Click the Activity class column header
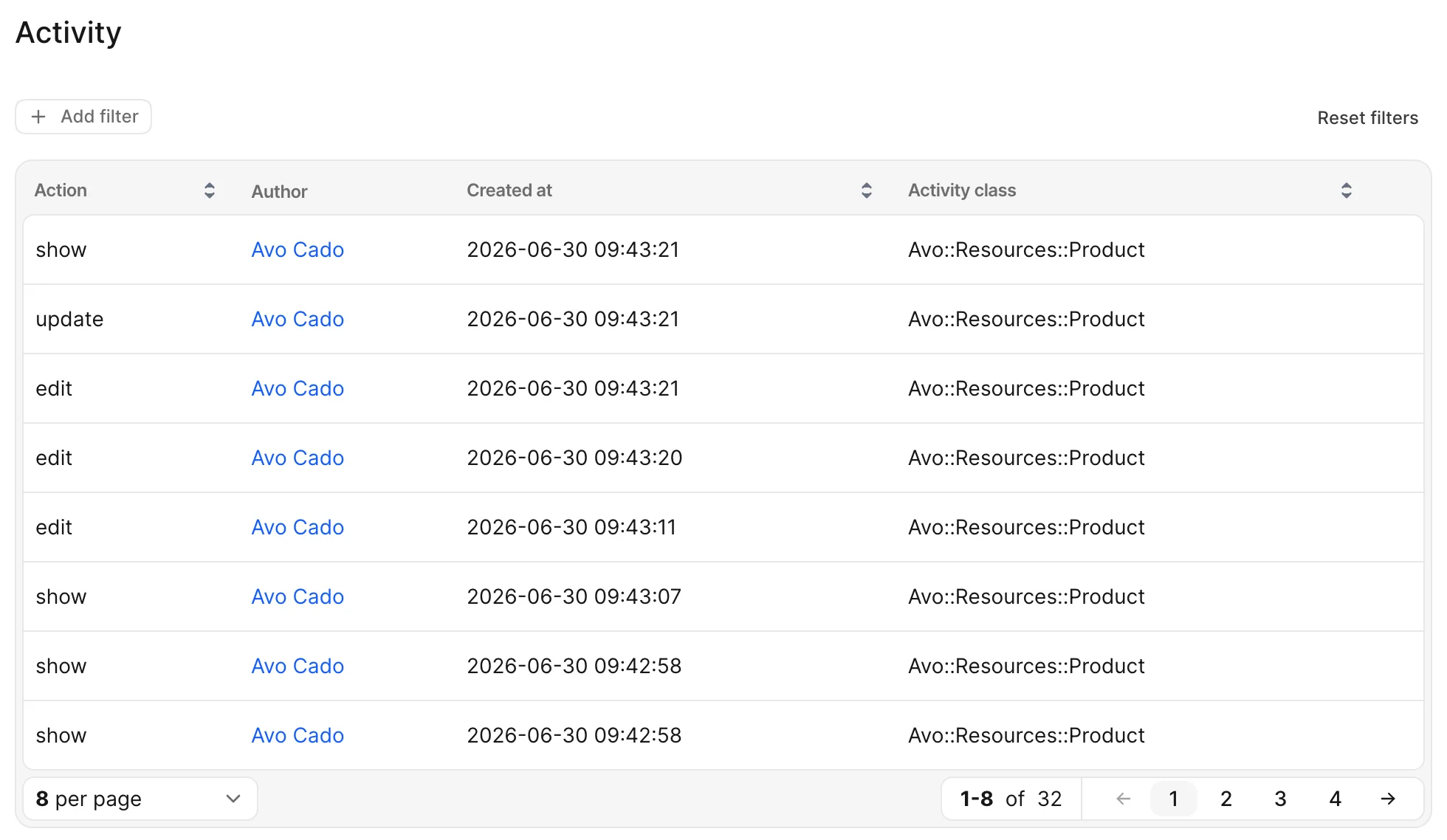Viewport: 1447px width, 840px height. coord(962,190)
